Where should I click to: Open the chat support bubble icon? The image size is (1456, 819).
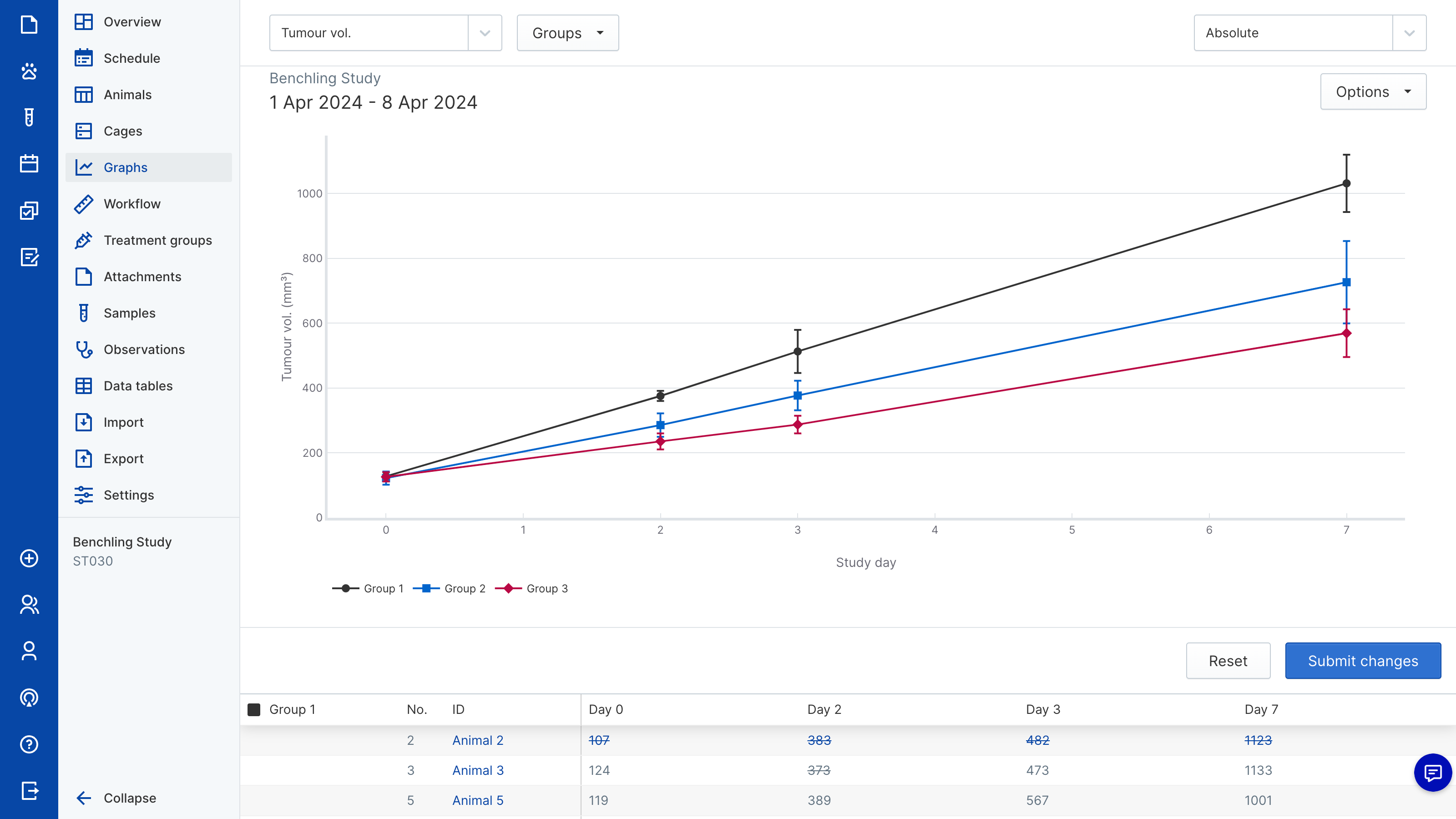click(x=1432, y=773)
